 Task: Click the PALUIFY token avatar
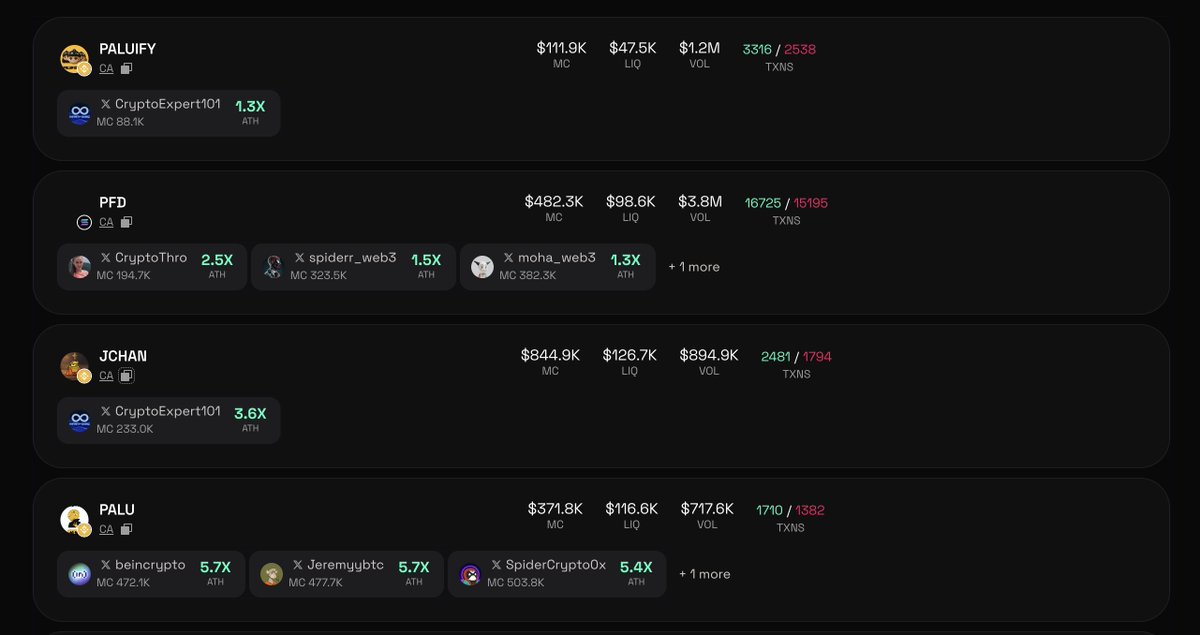[x=74, y=59]
